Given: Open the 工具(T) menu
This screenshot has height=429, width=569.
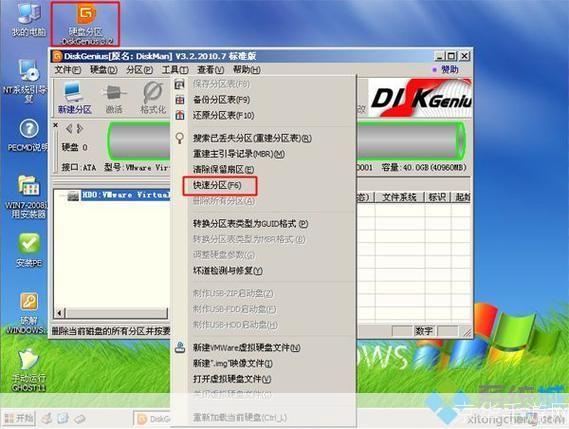Looking at the screenshot, I should click(x=175, y=69).
